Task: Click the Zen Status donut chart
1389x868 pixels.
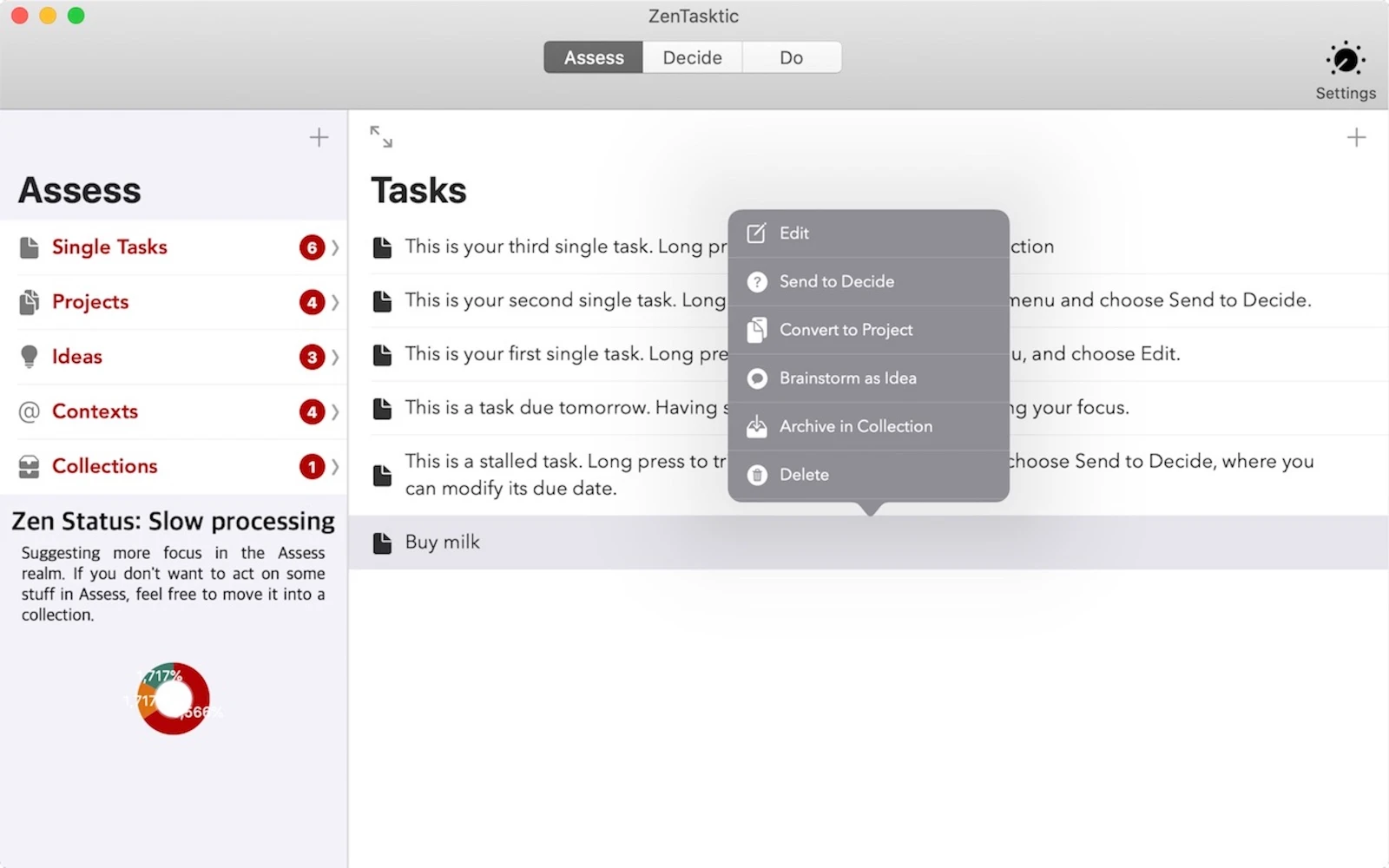Action: (x=174, y=699)
